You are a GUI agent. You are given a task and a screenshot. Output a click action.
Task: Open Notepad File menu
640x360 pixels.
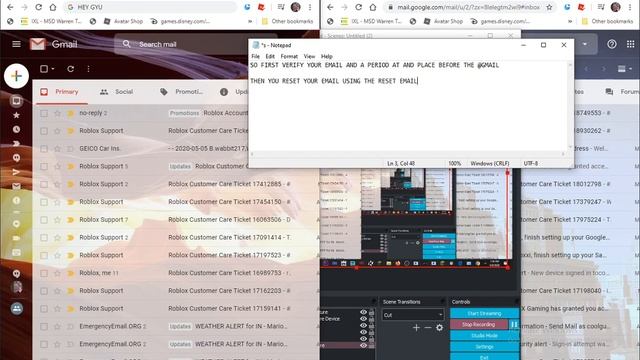[256, 56]
